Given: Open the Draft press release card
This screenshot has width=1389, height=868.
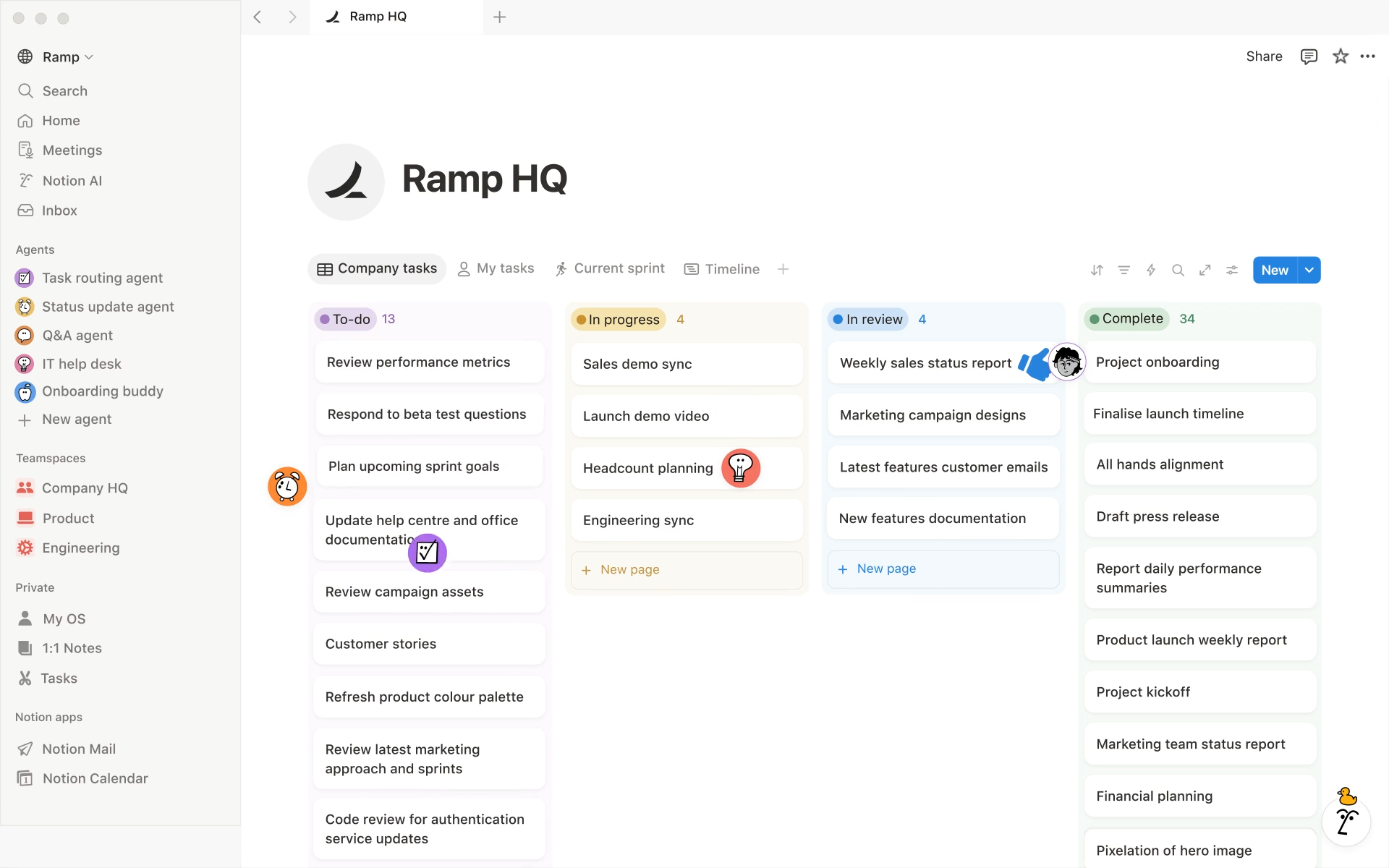Looking at the screenshot, I should [x=1200, y=516].
